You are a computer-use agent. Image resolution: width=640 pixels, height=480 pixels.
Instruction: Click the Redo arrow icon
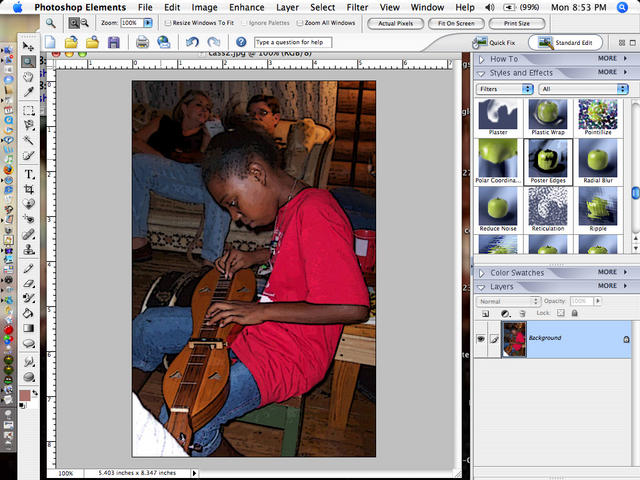[213, 42]
